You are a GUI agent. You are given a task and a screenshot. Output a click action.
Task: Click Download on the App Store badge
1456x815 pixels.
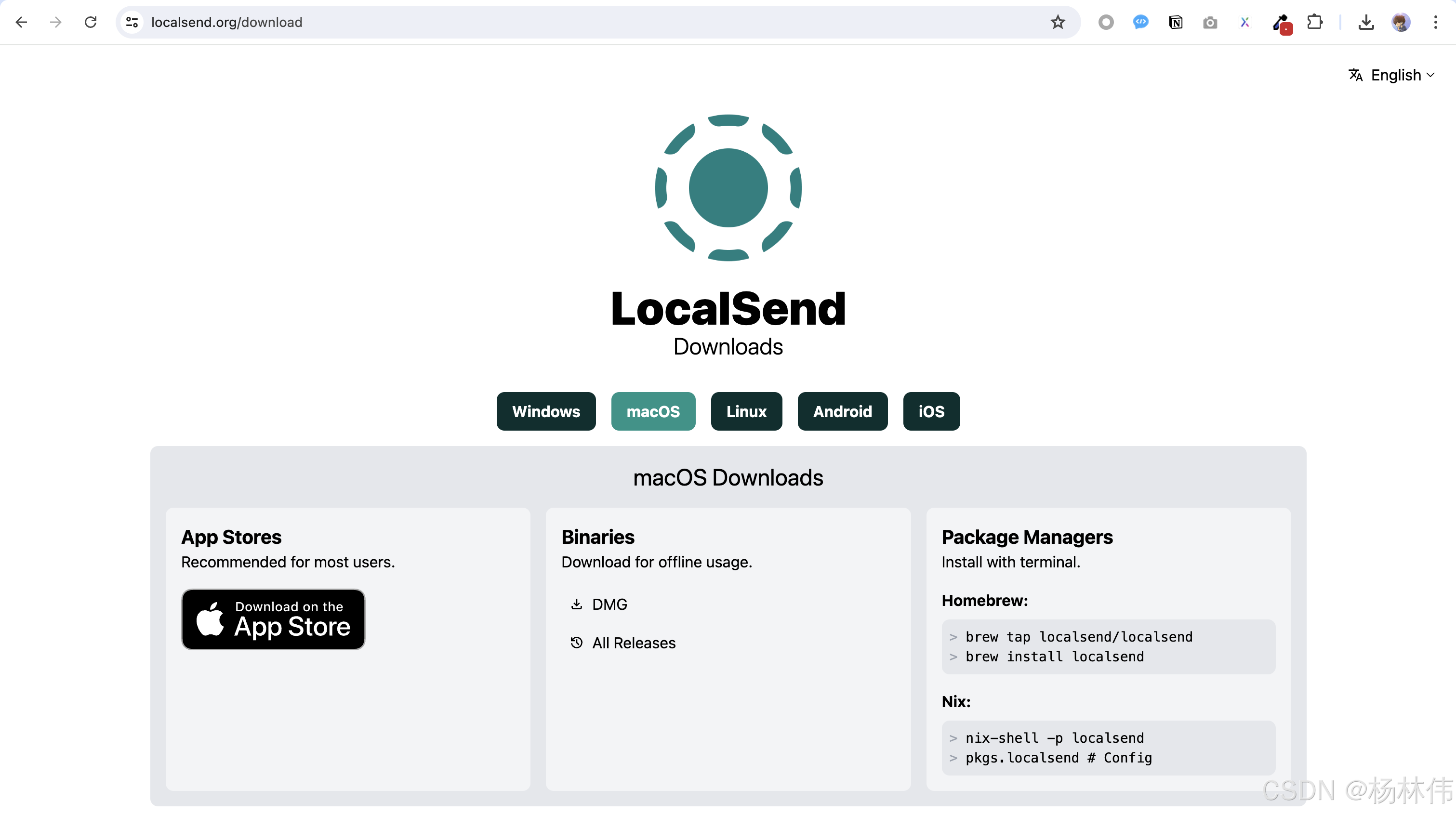pyautogui.click(x=273, y=619)
